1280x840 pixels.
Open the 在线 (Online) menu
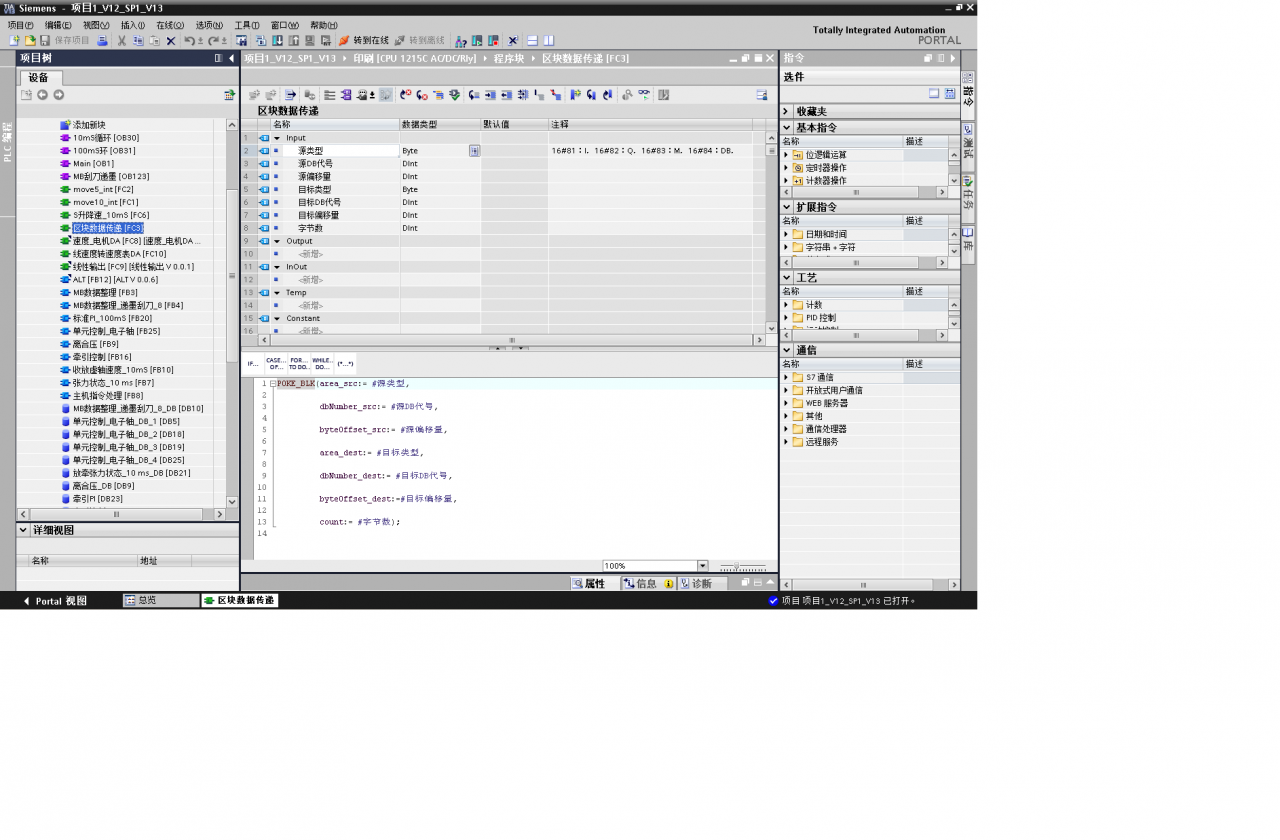(x=171, y=25)
